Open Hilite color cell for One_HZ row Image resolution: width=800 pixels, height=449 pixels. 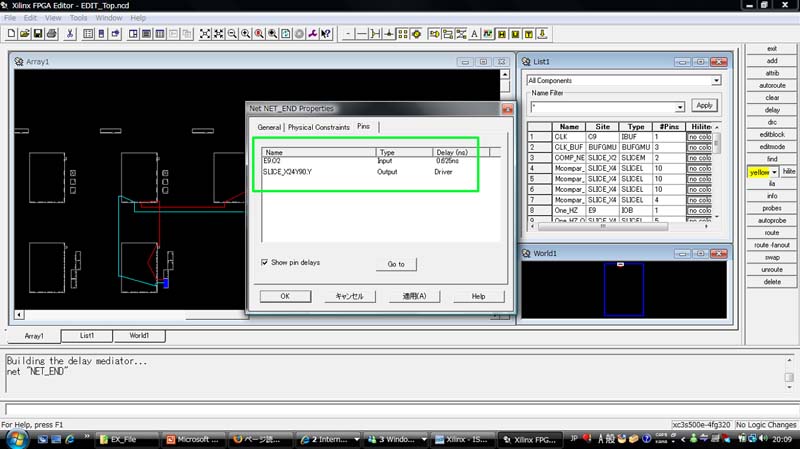pos(699,210)
